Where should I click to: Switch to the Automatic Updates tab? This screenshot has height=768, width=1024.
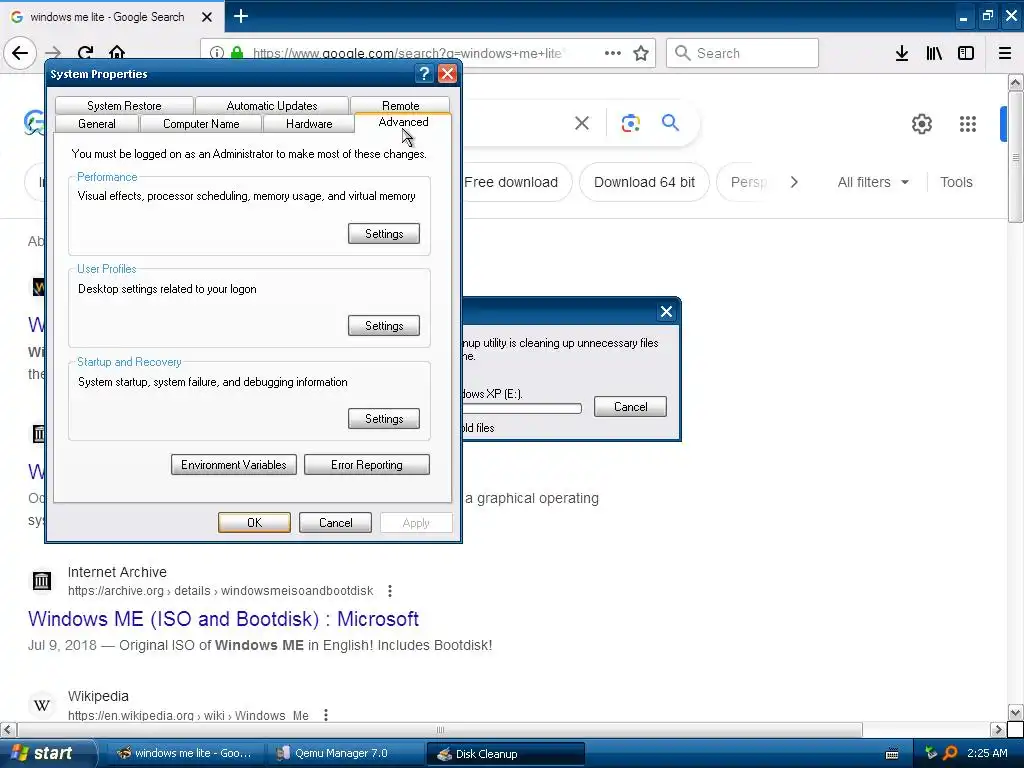click(272, 105)
